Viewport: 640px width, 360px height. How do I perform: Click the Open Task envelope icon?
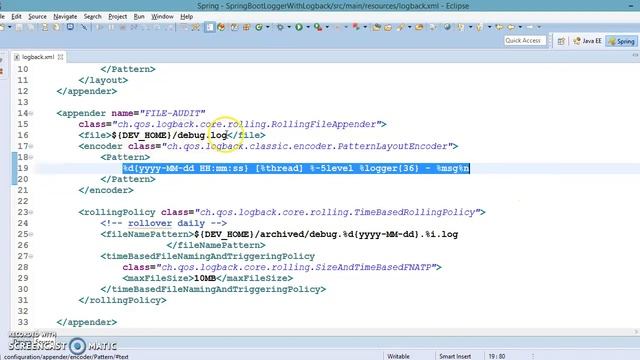click(x=388, y=27)
